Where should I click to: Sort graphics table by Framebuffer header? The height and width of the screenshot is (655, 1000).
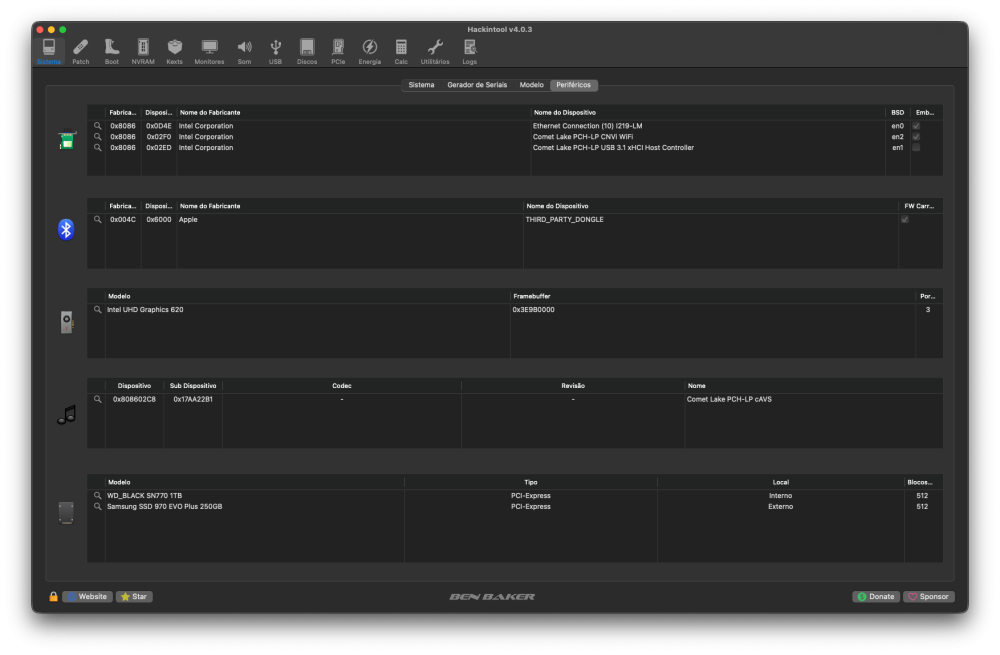712,296
